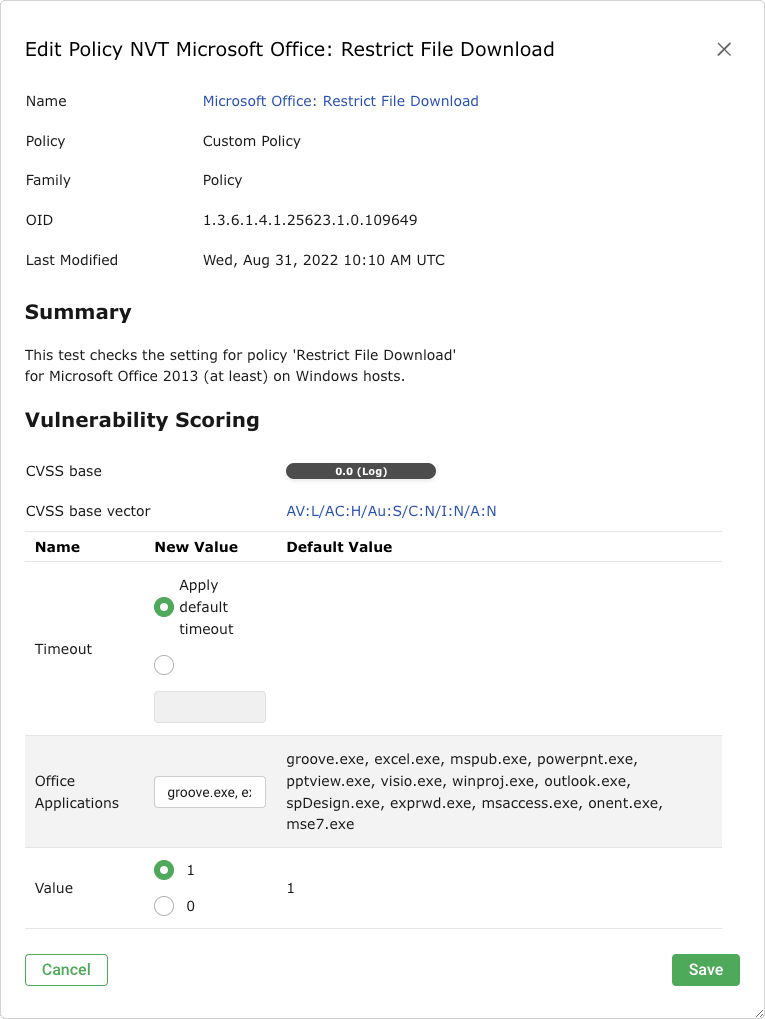Click the 0.0 (Log) severity bar
Image resolution: width=765 pixels, height=1019 pixels.
[x=361, y=471]
